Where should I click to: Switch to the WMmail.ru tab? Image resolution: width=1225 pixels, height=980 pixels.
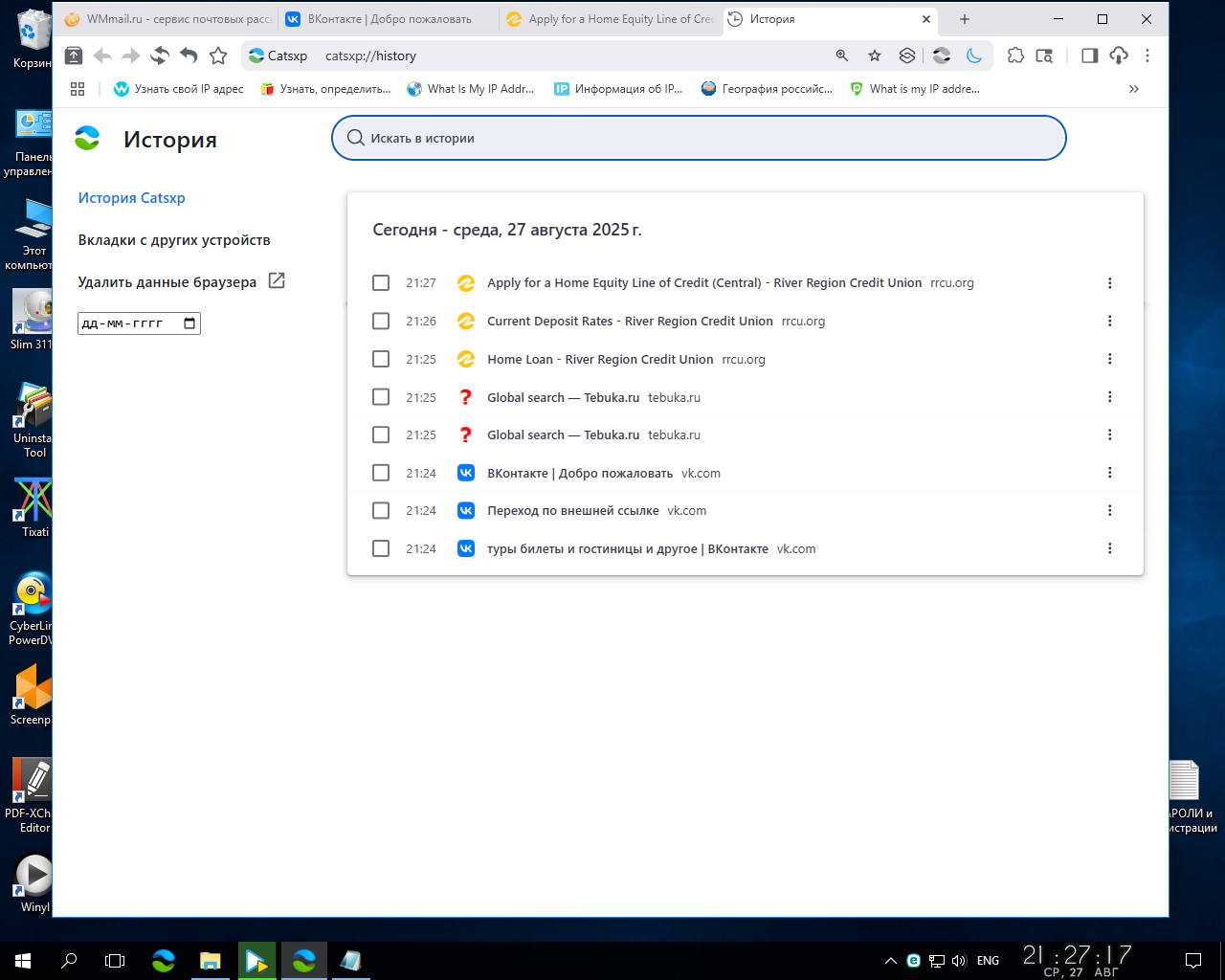tap(167, 19)
